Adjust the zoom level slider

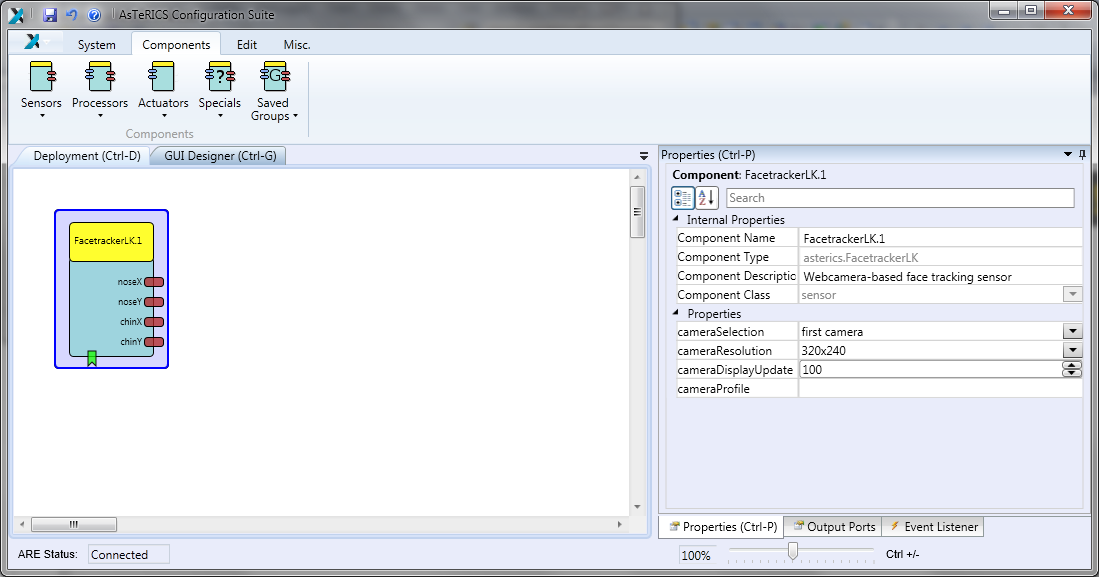tap(793, 552)
